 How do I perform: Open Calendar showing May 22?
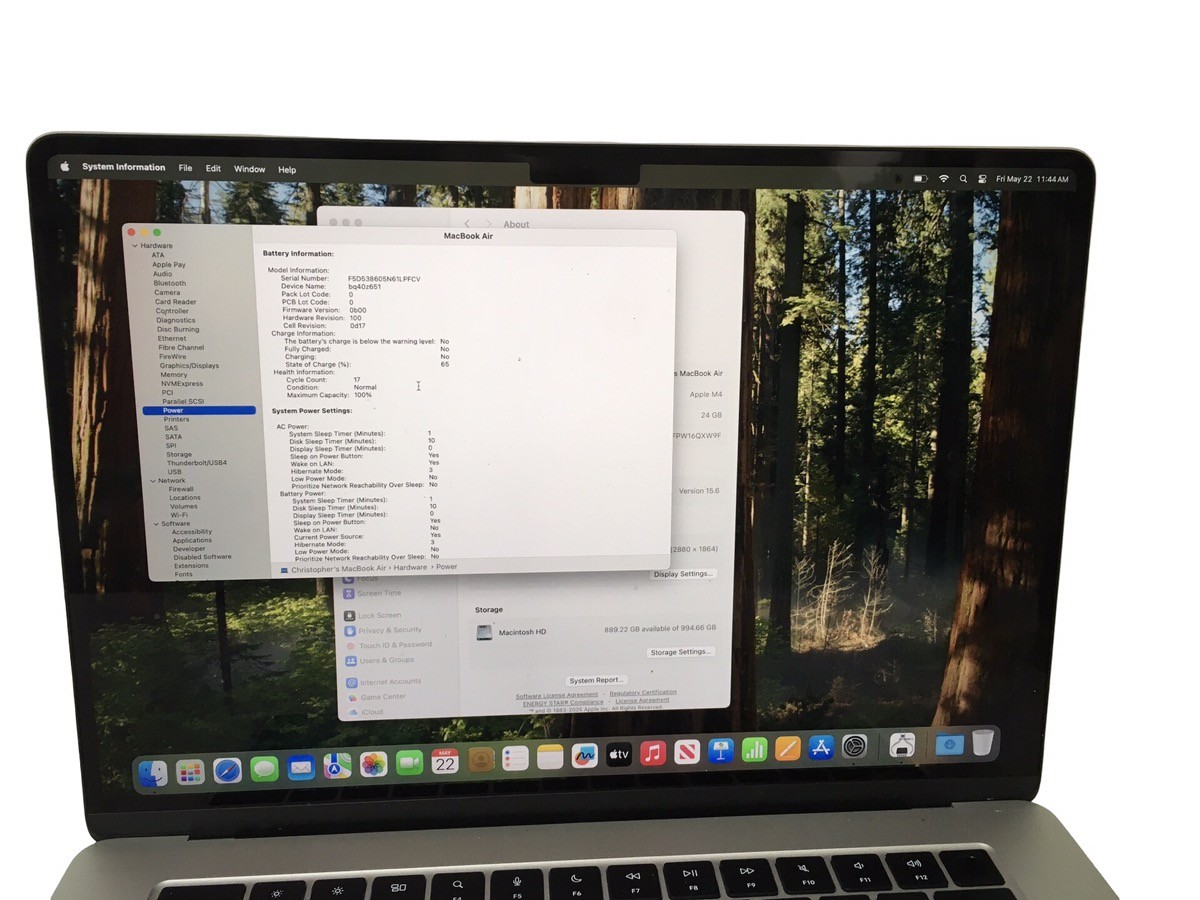click(x=445, y=761)
